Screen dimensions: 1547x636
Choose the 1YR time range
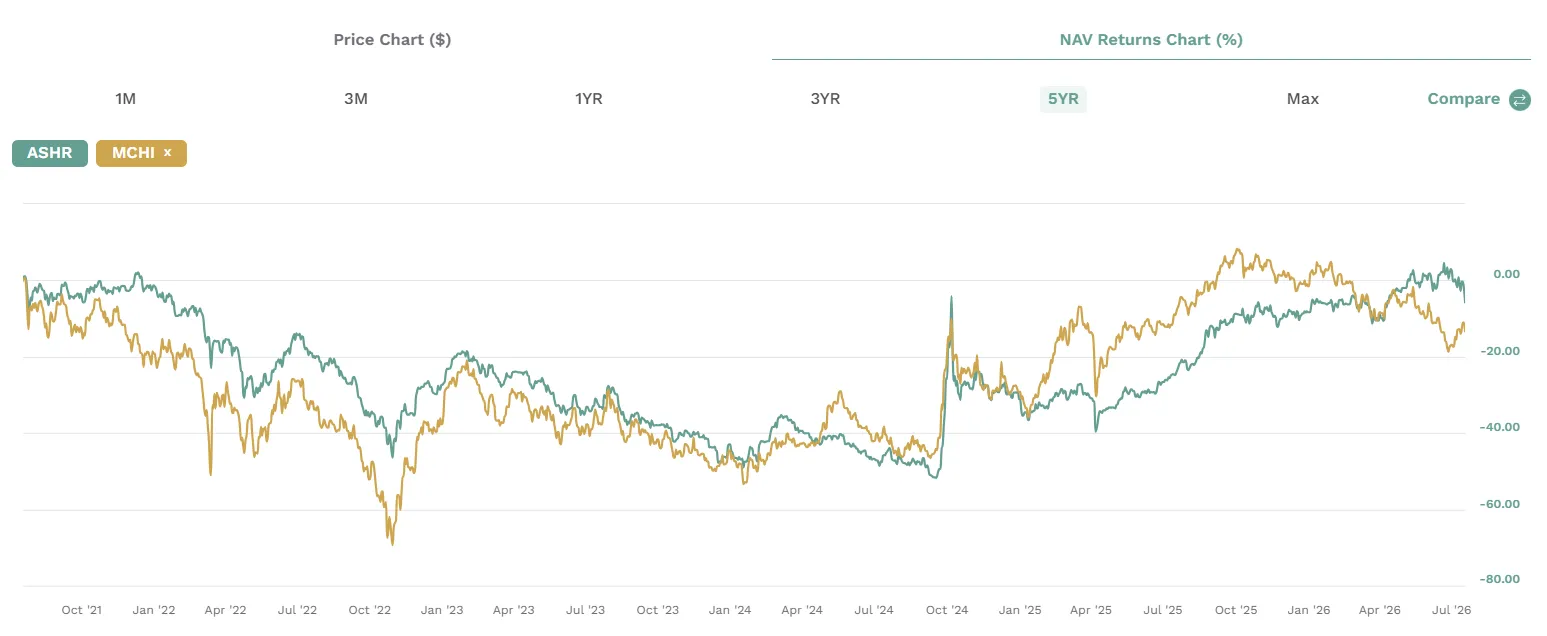pyautogui.click(x=589, y=99)
